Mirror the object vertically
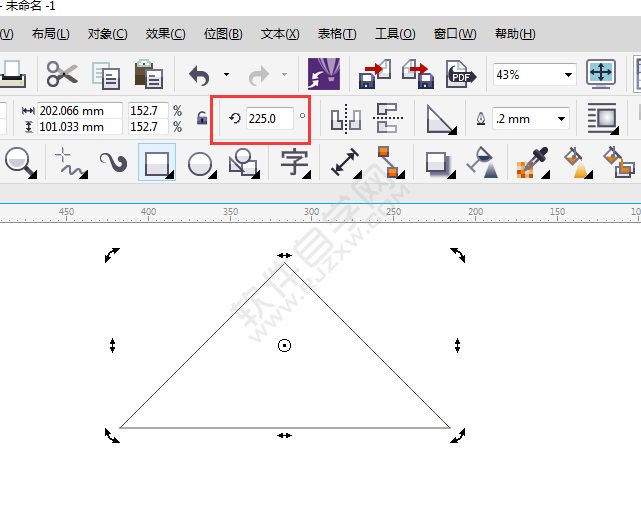The image size is (641, 508). pos(388,119)
